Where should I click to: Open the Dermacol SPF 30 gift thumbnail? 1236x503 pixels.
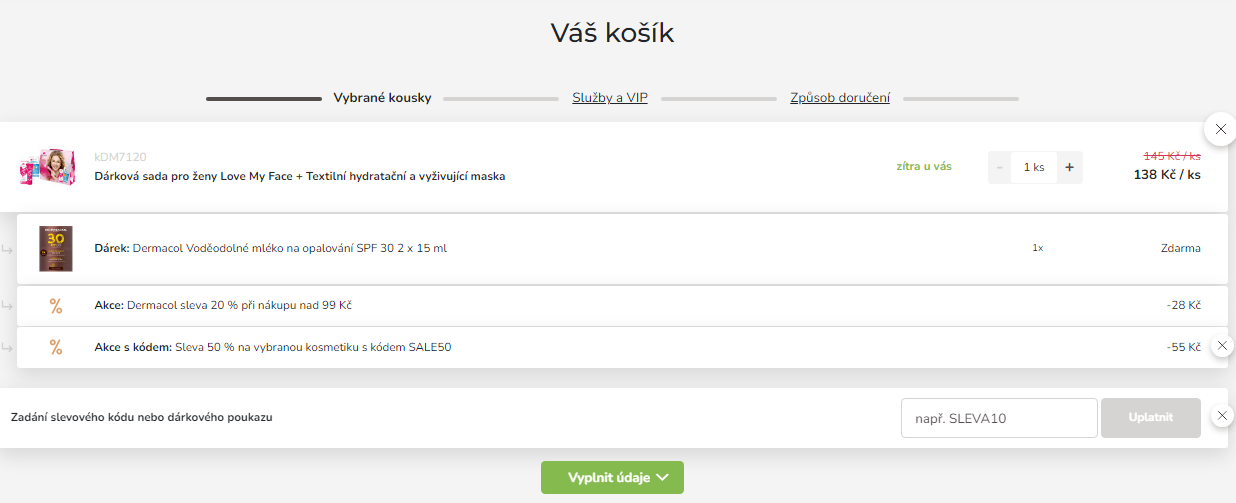pyautogui.click(x=56, y=248)
